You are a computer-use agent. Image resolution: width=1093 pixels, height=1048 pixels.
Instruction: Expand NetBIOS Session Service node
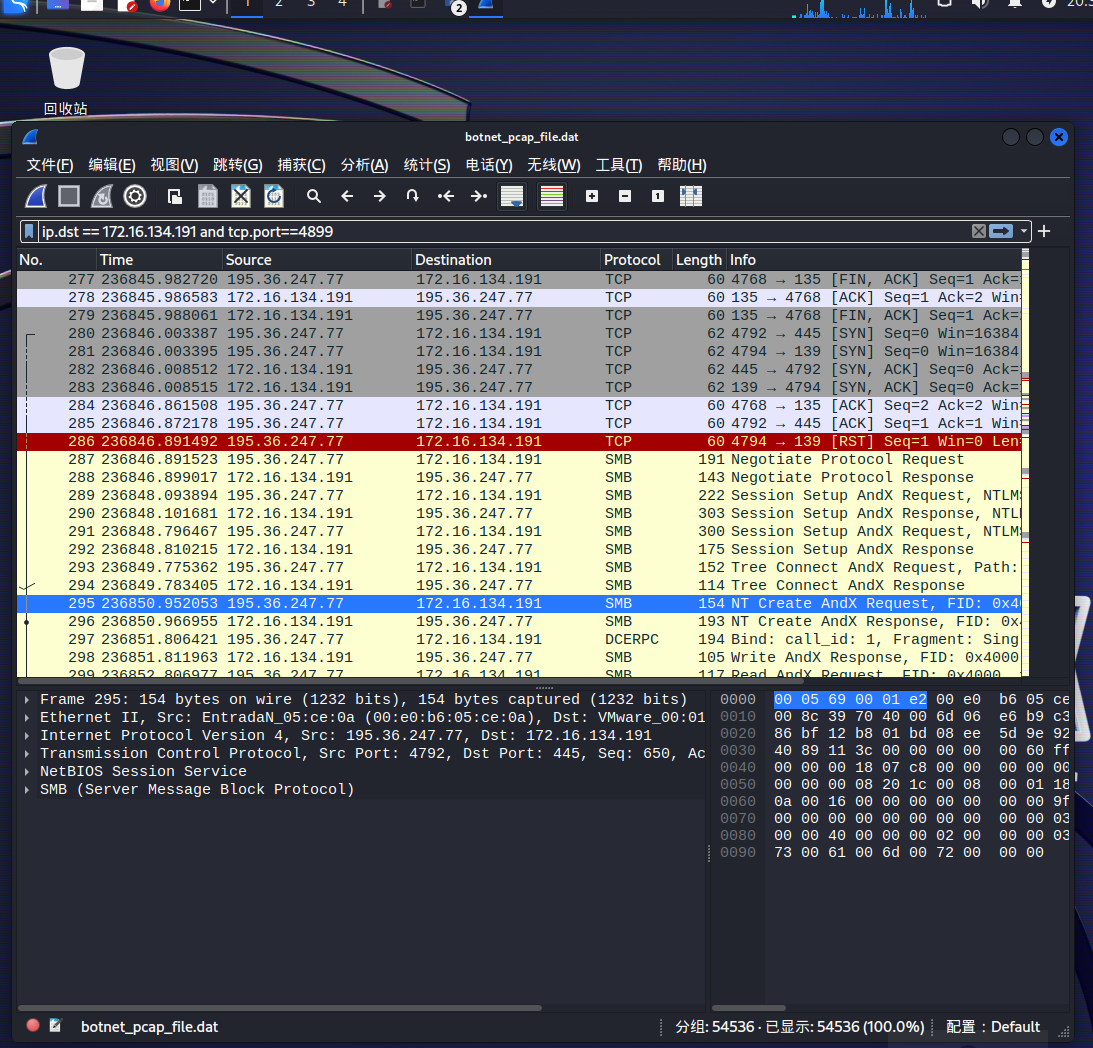pyautogui.click(x=26, y=772)
